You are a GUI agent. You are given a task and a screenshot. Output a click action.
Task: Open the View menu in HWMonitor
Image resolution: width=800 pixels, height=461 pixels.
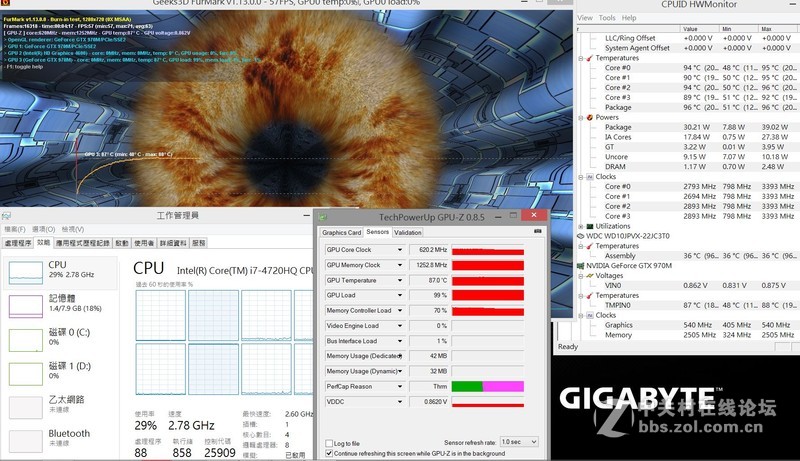point(585,18)
